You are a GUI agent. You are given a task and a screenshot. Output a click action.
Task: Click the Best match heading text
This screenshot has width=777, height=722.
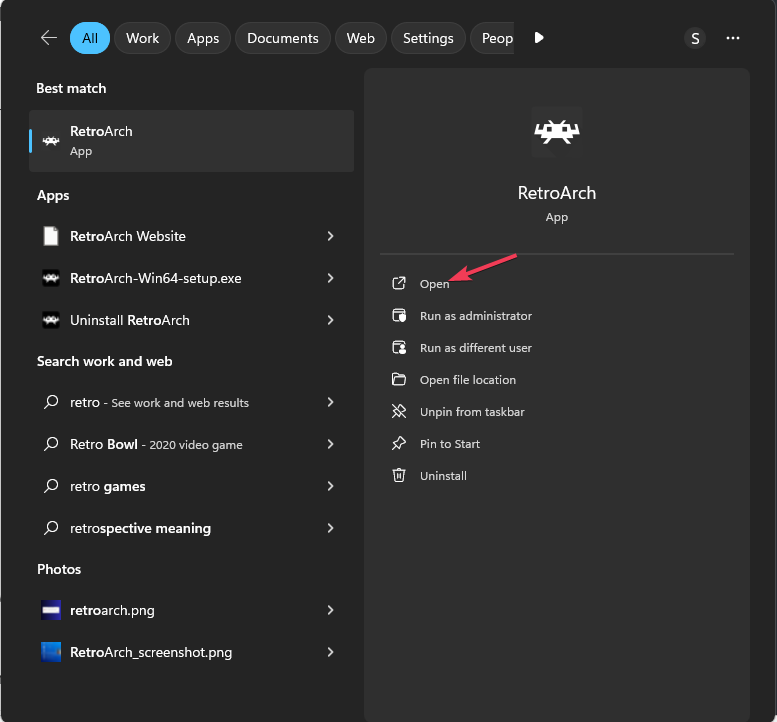pyautogui.click(x=71, y=88)
